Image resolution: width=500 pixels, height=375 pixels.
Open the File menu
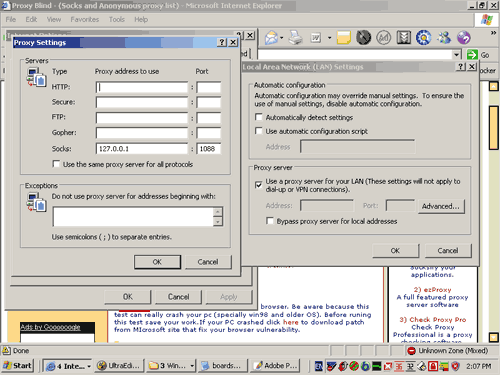tap(11, 19)
